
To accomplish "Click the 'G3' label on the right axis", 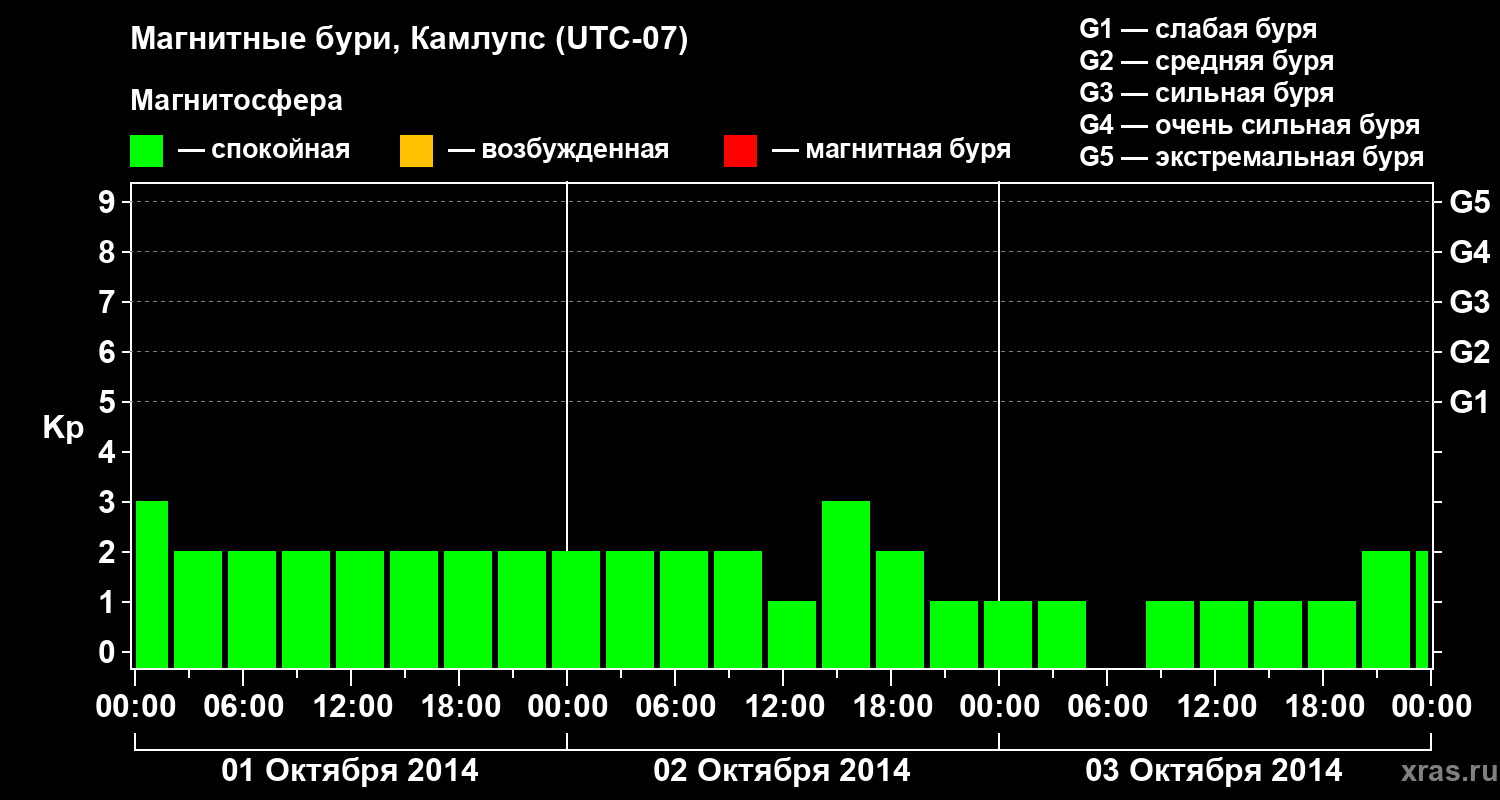I will tap(1469, 302).
